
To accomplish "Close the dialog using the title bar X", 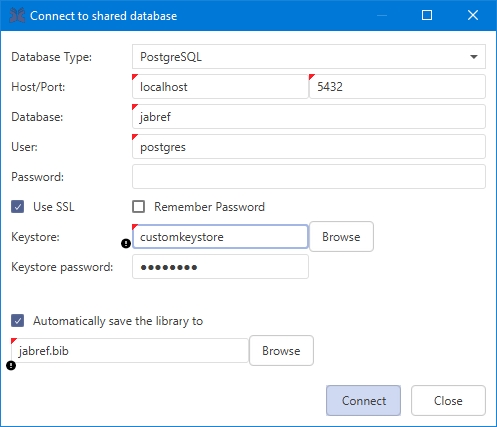I will [473, 15].
